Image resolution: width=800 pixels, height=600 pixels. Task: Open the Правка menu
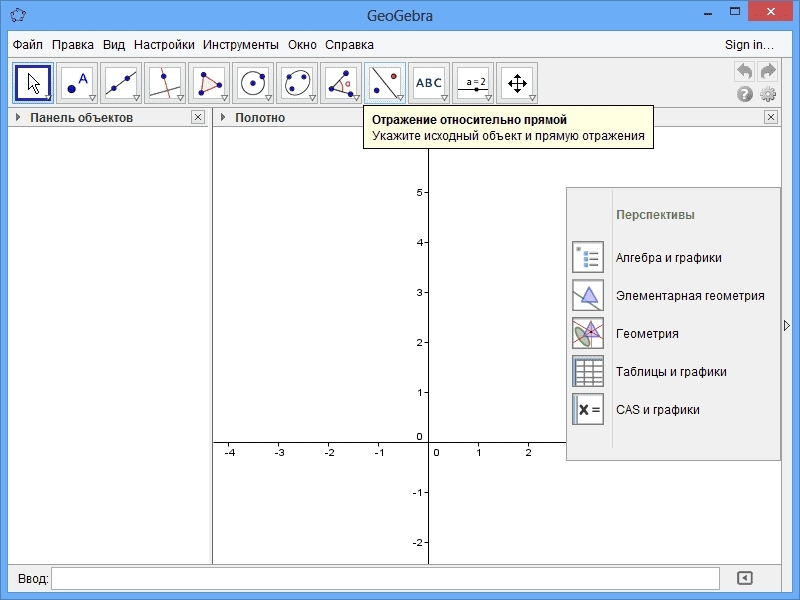click(x=73, y=45)
